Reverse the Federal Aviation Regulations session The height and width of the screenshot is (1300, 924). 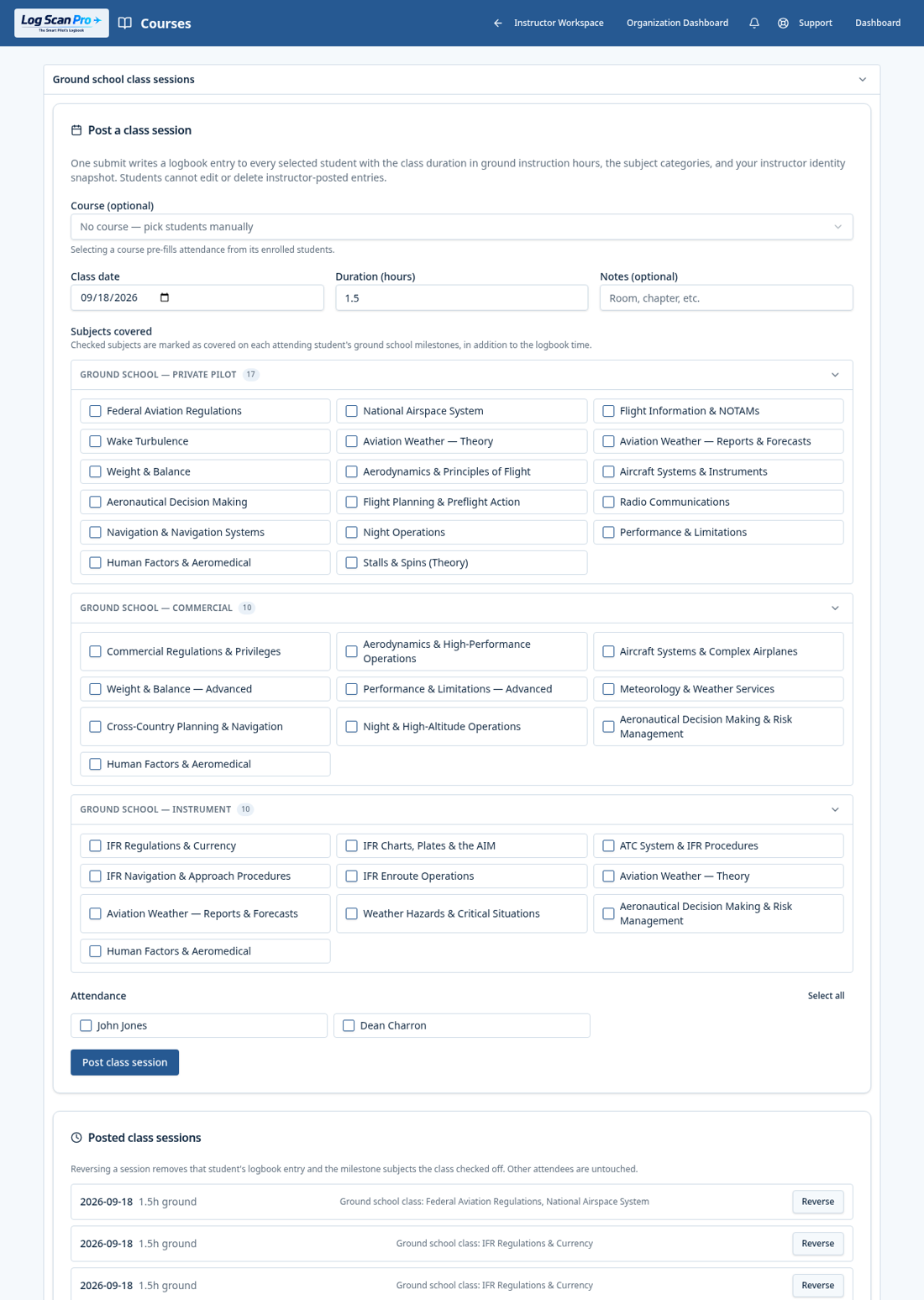pyautogui.click(x=817, y=1202)
